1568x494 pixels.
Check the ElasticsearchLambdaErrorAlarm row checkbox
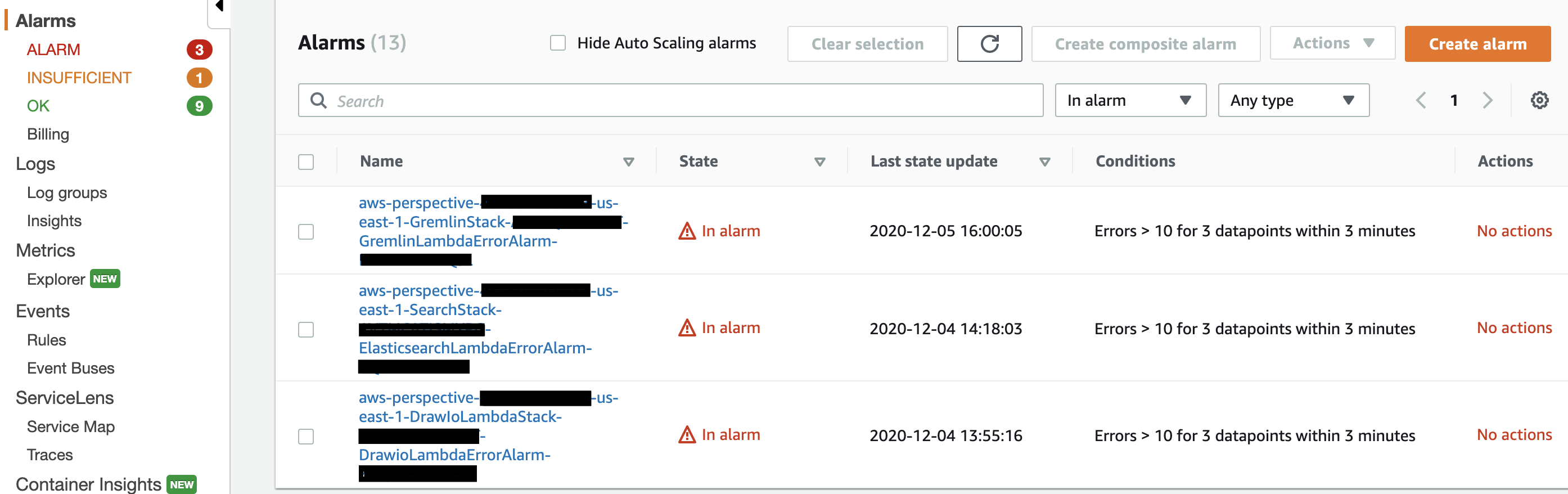305,330
